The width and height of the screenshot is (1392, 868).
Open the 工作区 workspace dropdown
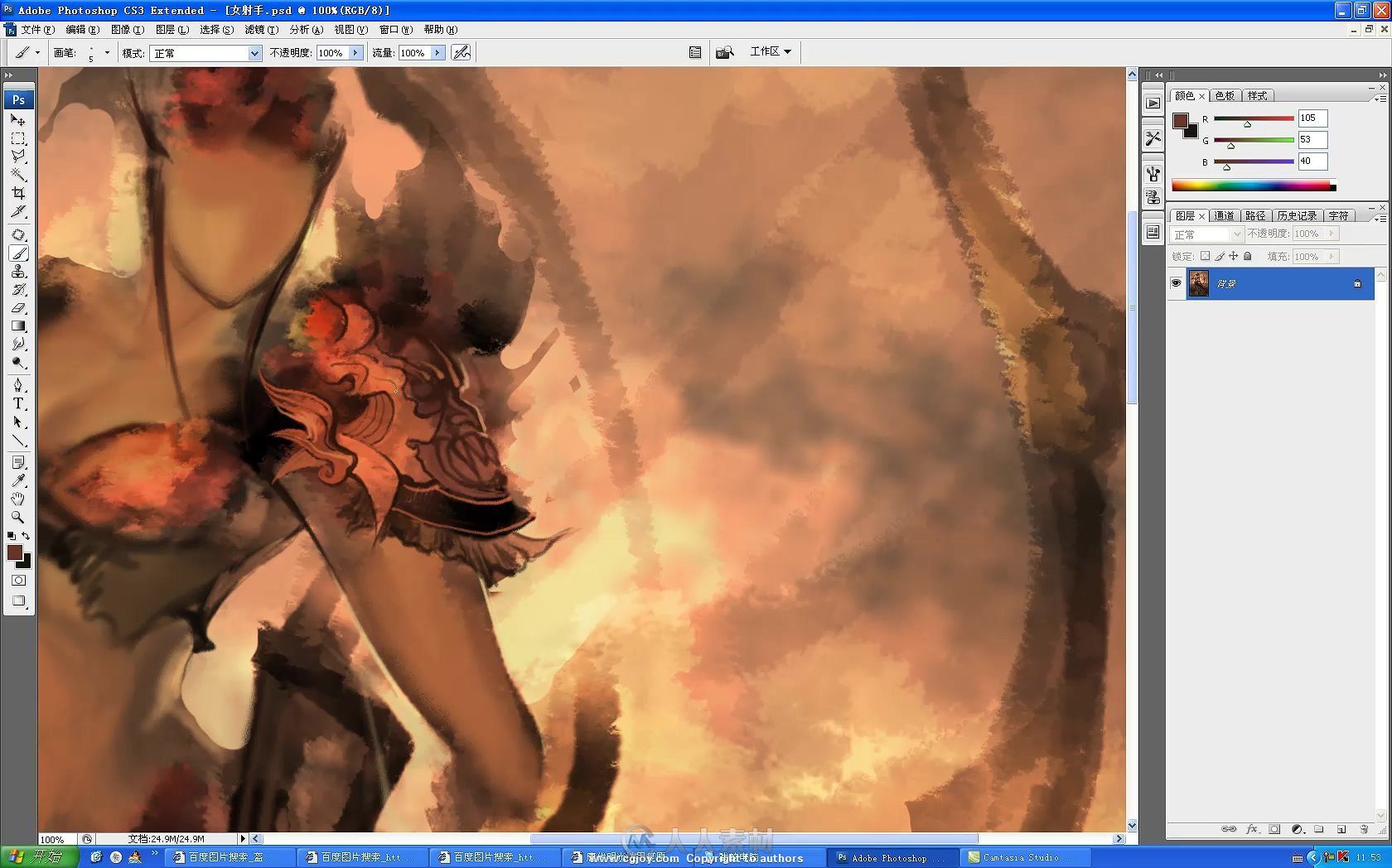[x=771, y=51]
